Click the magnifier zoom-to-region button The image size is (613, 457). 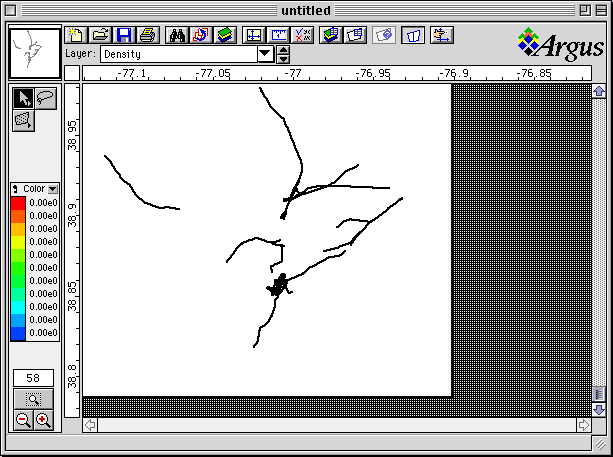pyautogui.click(x=33, y=399)
